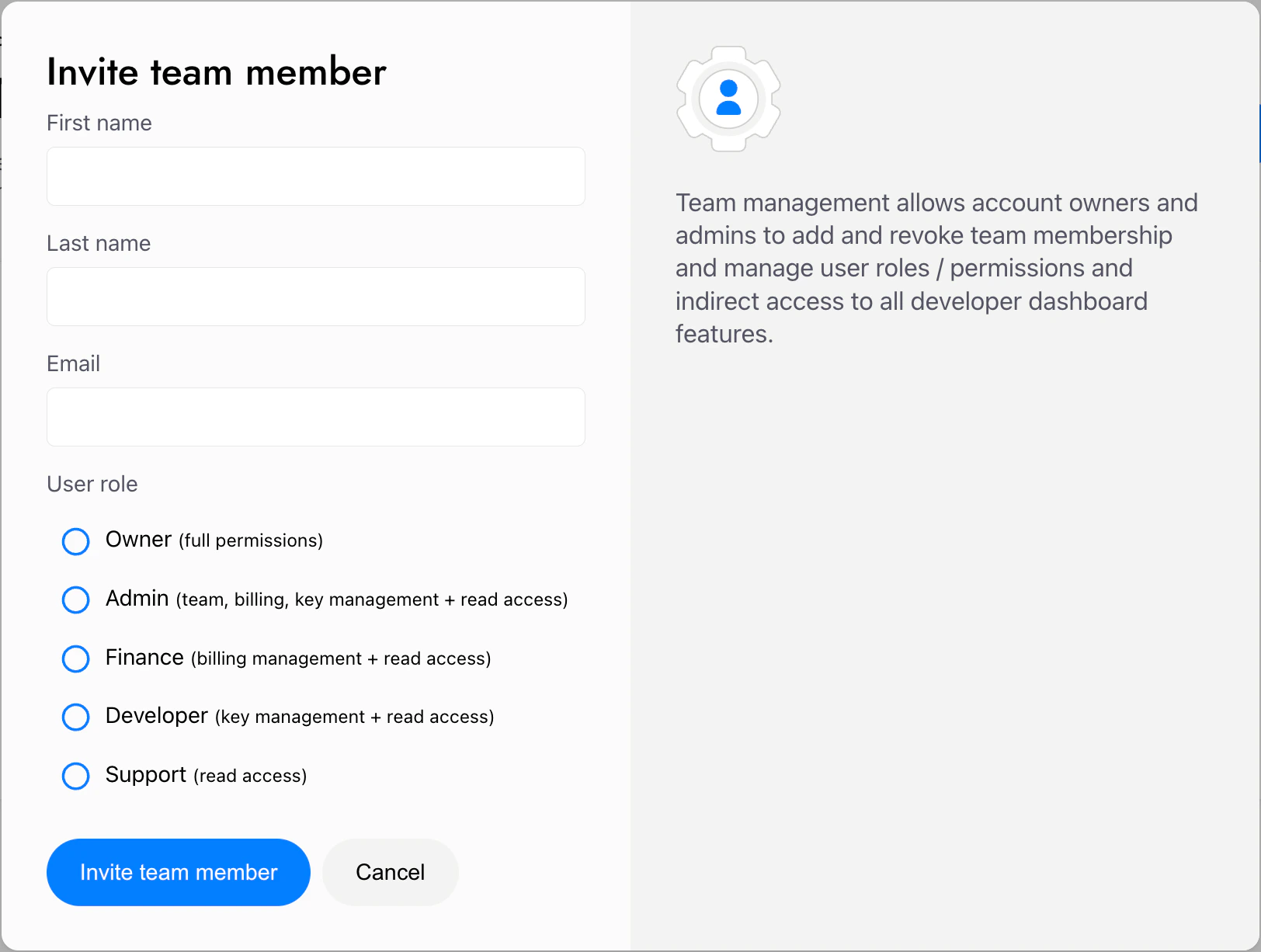Pick the Developer role radio button
This screenshot has height=952, width=1261.
tap(75, 717)
